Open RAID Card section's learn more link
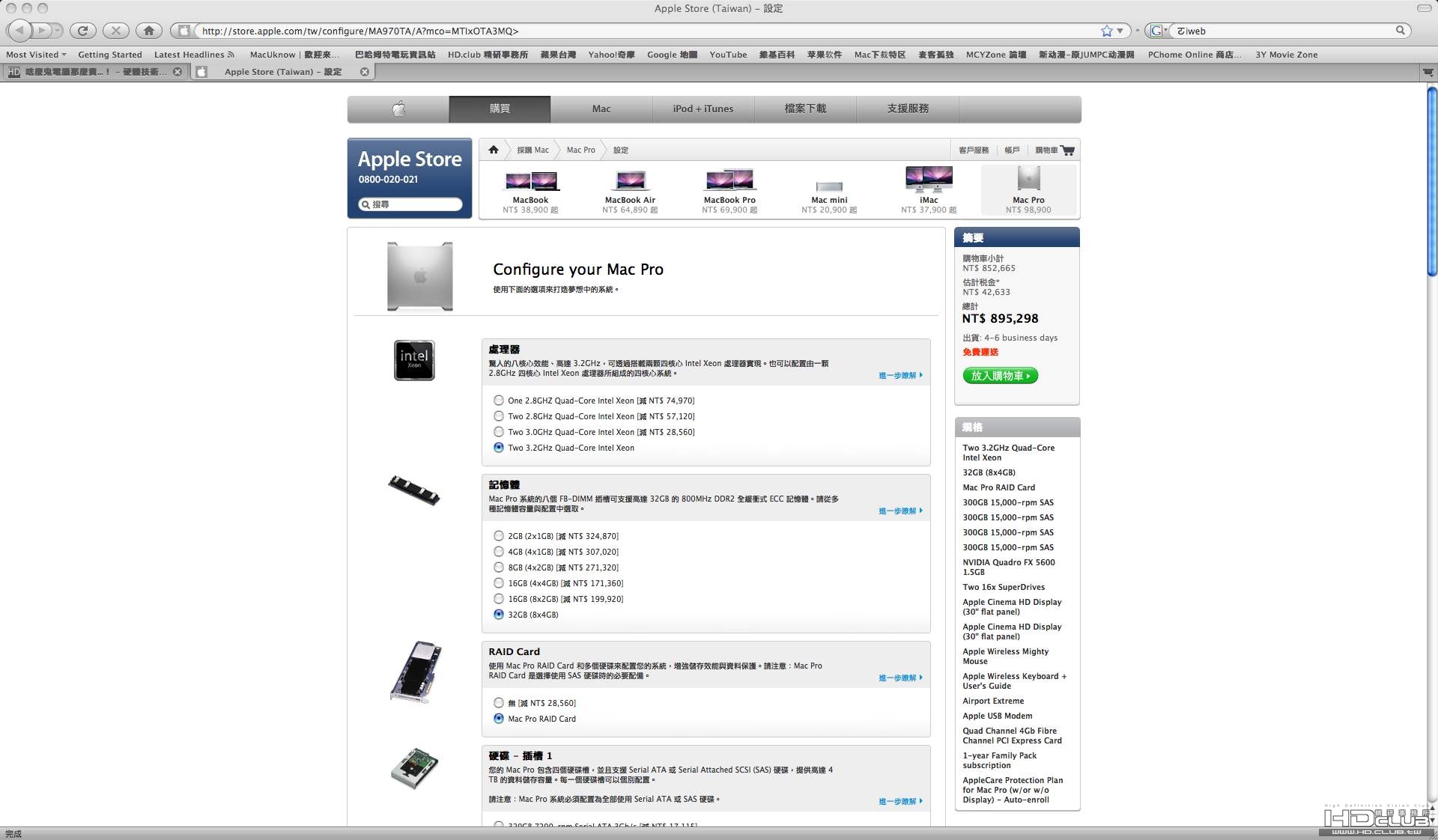 pos(900,678)
